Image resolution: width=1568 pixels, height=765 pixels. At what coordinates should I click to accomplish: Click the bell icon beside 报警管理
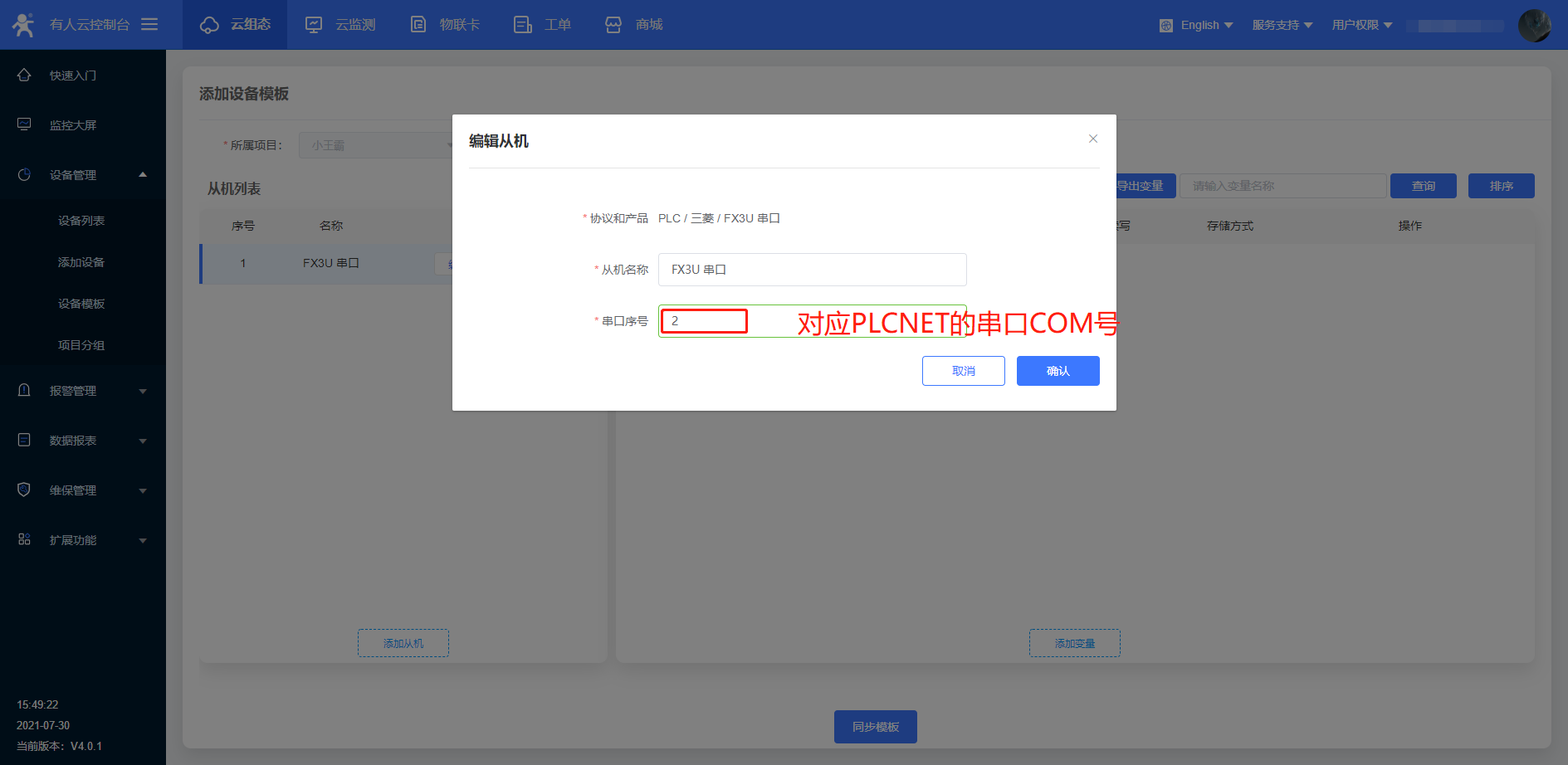coord(24,390)
